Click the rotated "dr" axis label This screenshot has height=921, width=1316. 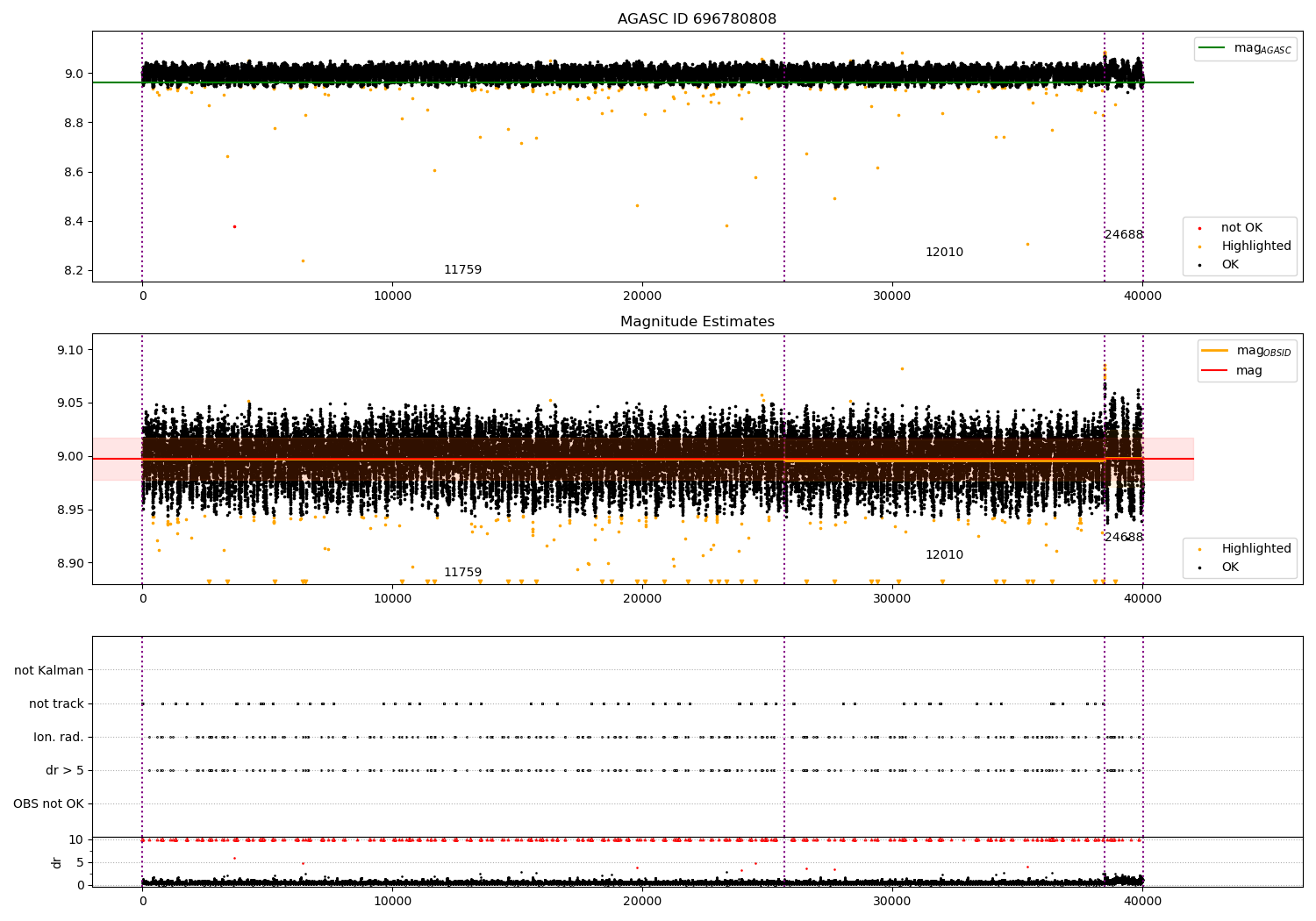click(x=57, y=863)
